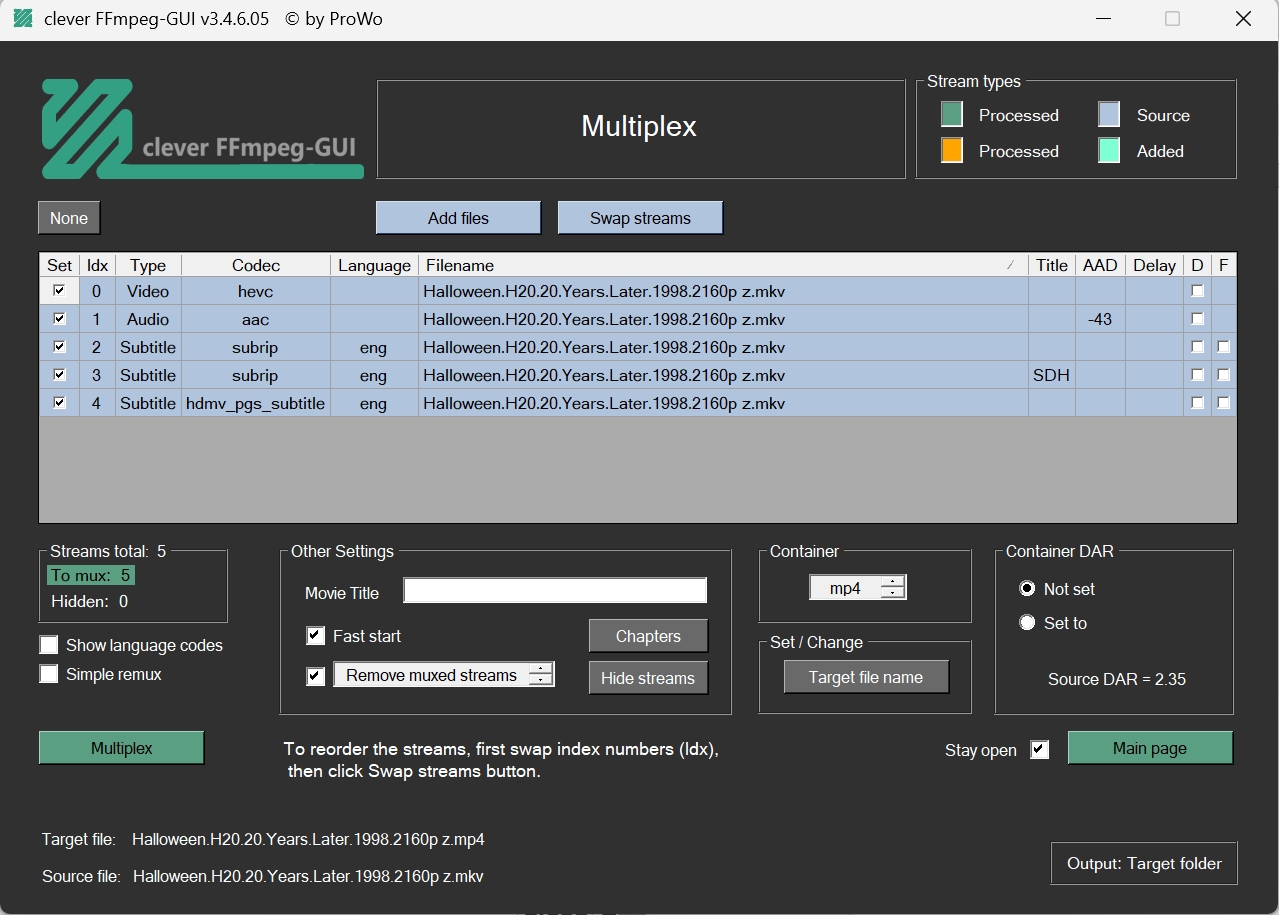This screenshot has height=915, width=1279.
Task: Click the Language column header
Action: (374, 265)
